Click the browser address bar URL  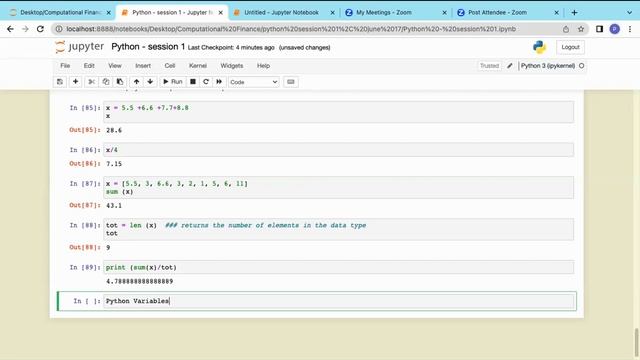point(291,29)
